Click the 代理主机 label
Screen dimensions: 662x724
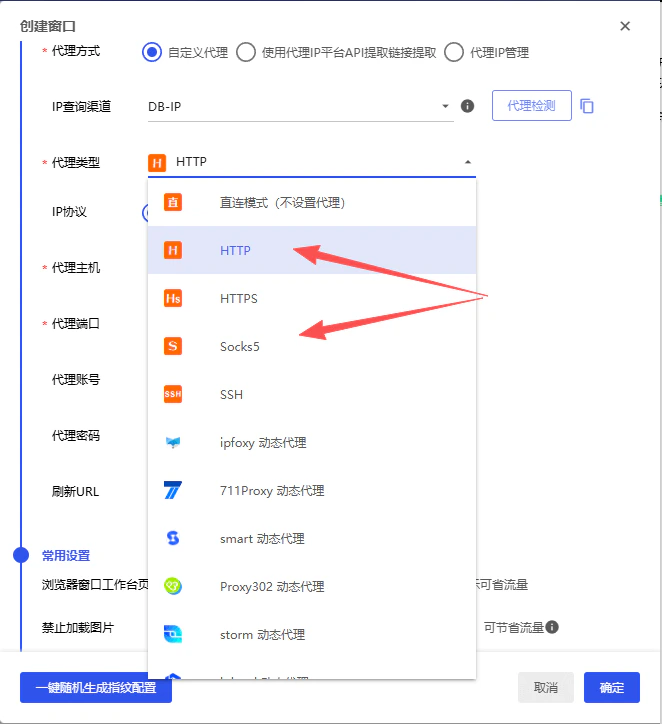(76, 268)
